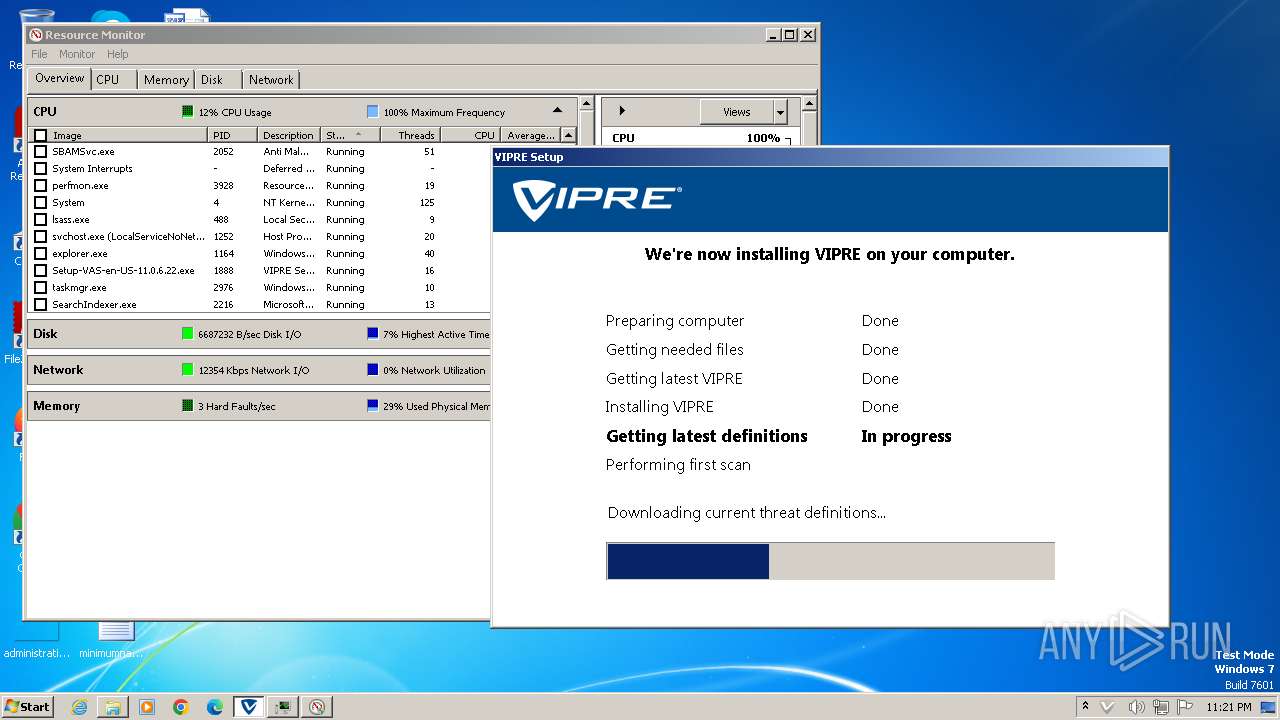1280x720 pixels.
Task: Switch to Network tab
Action: pyautogui.click(x=271, y=80)
